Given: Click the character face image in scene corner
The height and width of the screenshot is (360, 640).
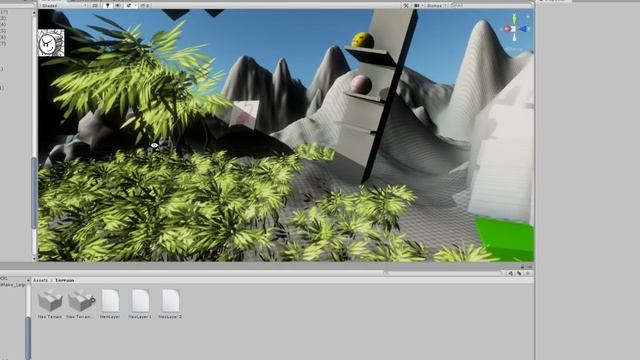Looking at the screenshot, I should (51, 42).
